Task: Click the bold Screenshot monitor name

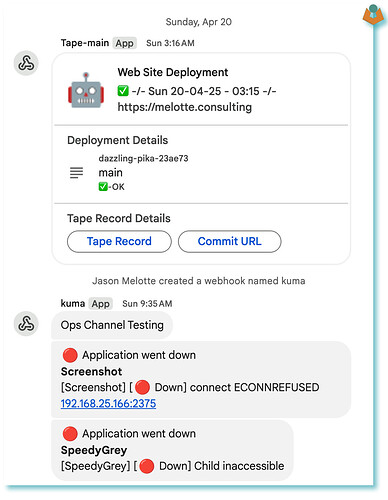Action: (x=91, y=372)
